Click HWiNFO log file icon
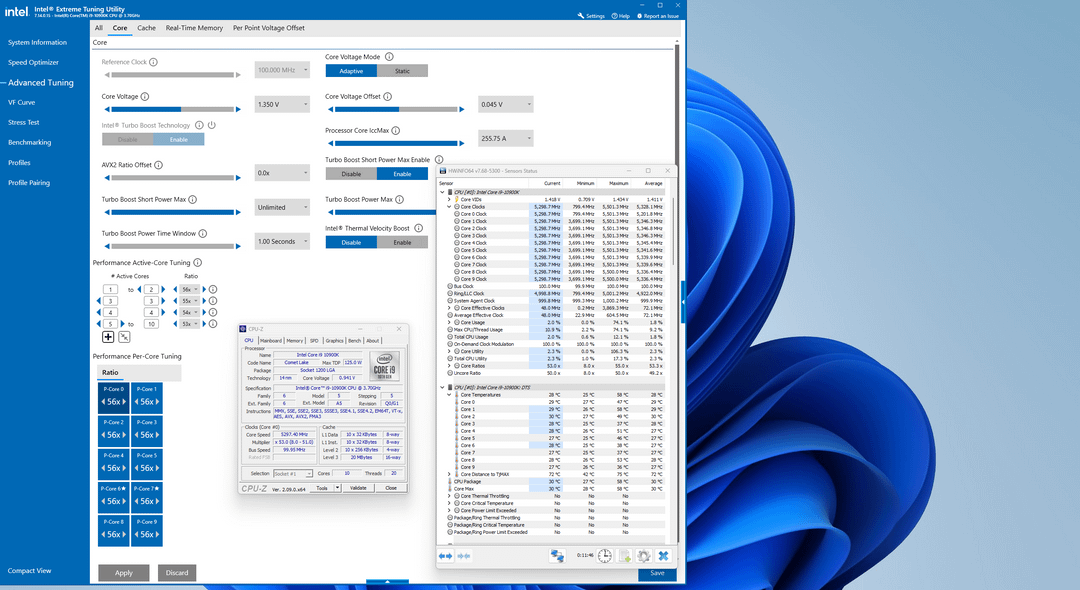Viewport: 1080px width, 590px height. [x=625, y=556]
